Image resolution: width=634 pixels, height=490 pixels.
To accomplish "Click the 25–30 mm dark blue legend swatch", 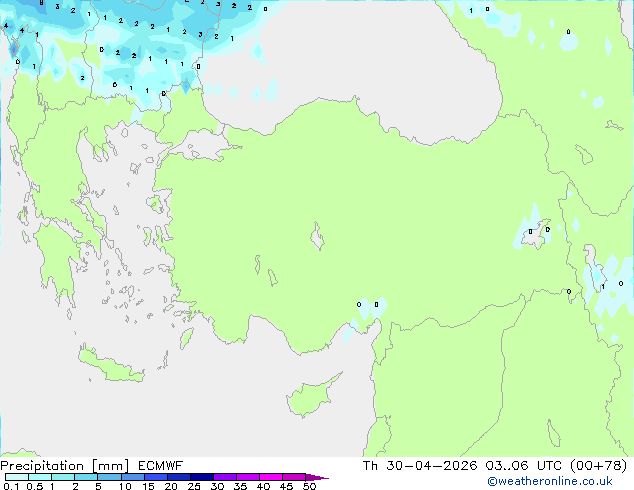I will click(x=202, y=477).
